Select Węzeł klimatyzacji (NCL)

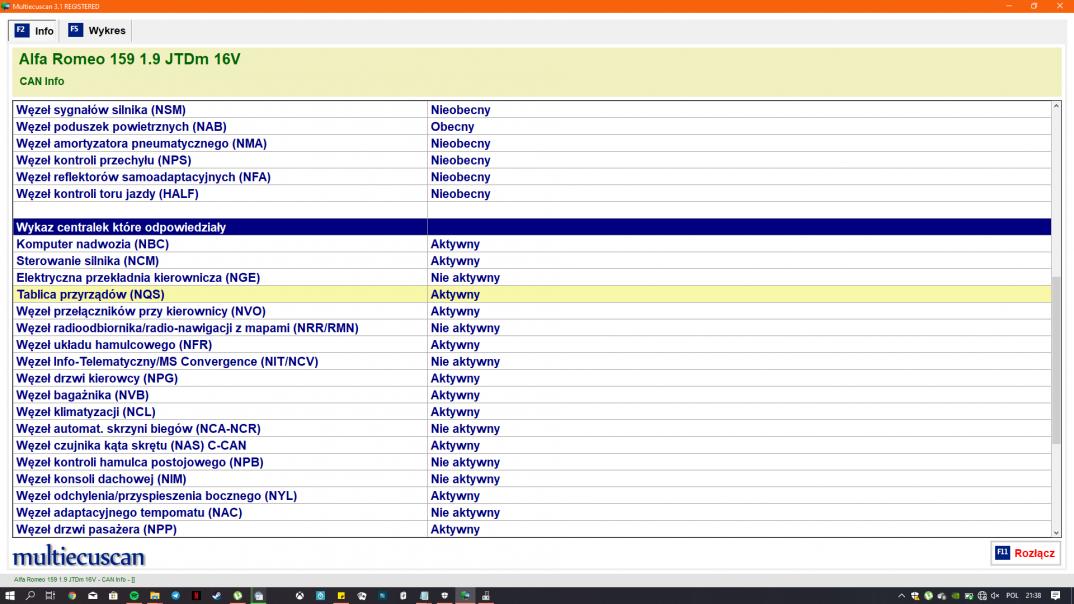point(532,412)
